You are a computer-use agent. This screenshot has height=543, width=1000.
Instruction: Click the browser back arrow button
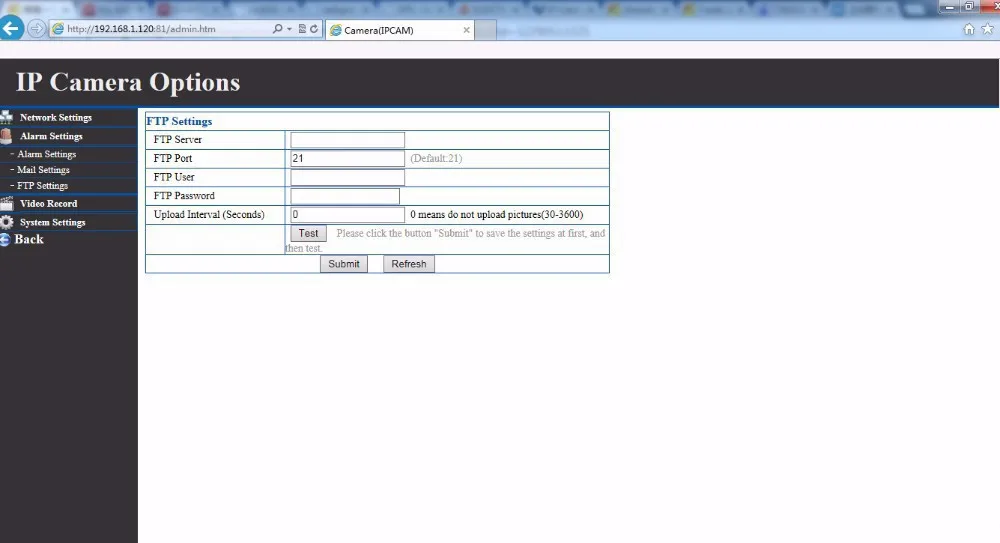point(11,28)
